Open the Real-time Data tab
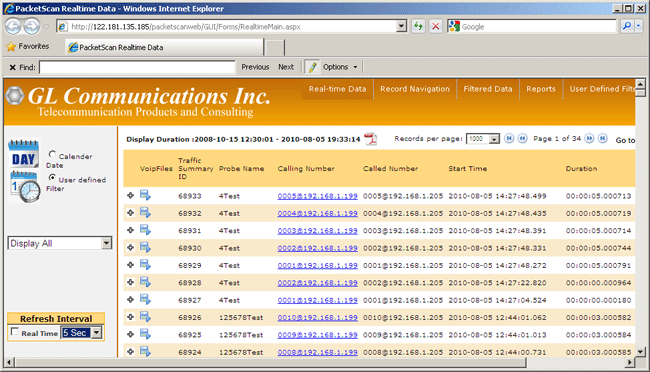 pyautogui.click(x=337, y=89)
